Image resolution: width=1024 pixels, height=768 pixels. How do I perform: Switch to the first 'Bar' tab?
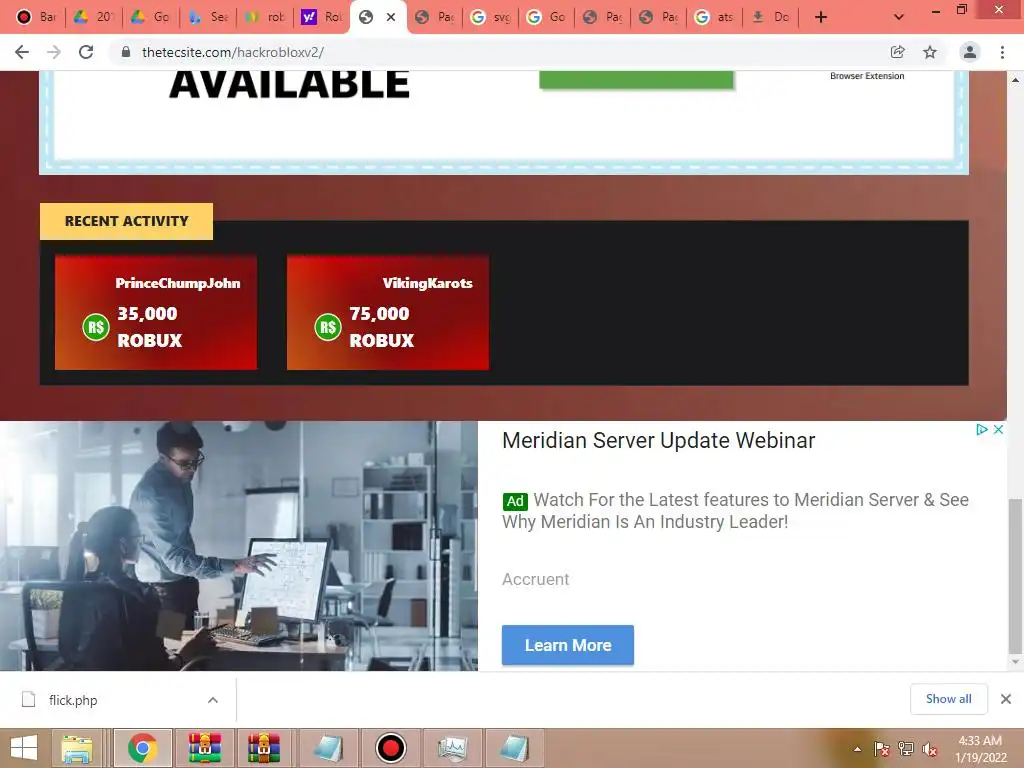[37, 17]
